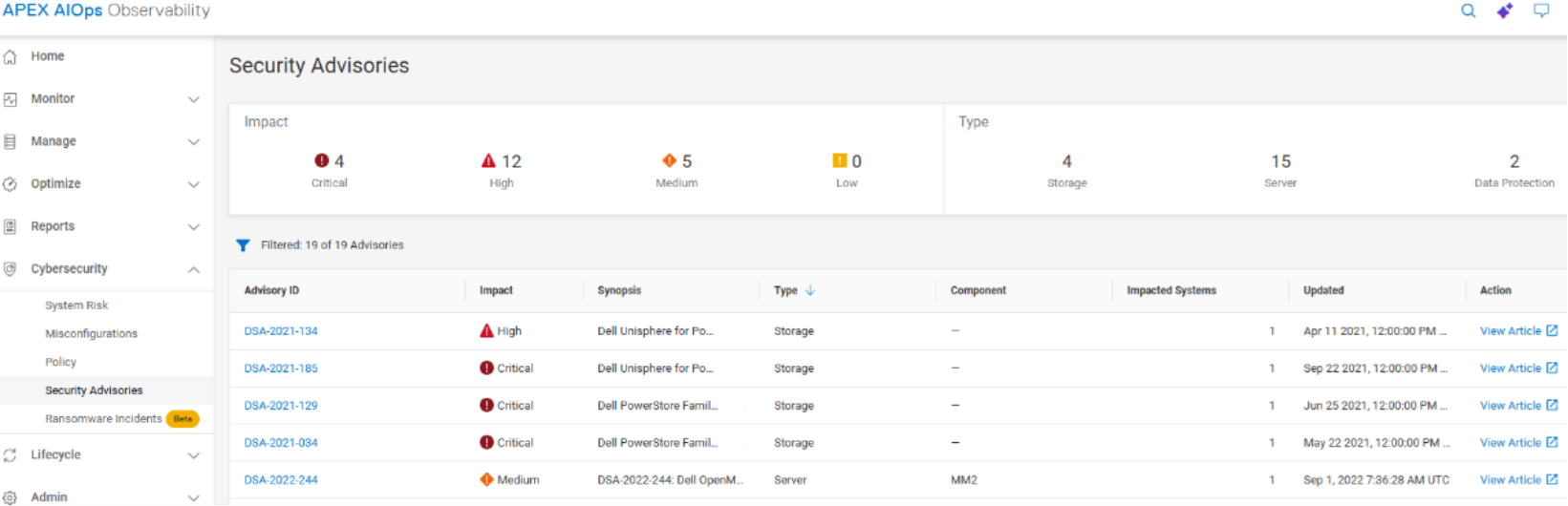This screenshot has width=1568, height=506.
Task: Expand the Admin menu chevron
Action: click(x=194, y=497)
